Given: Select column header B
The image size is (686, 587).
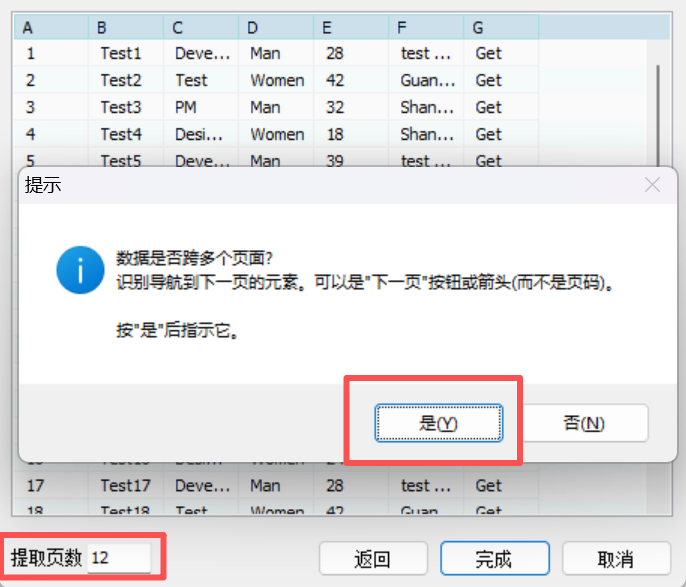Looking at the screenshot, I should click(125, 27).
